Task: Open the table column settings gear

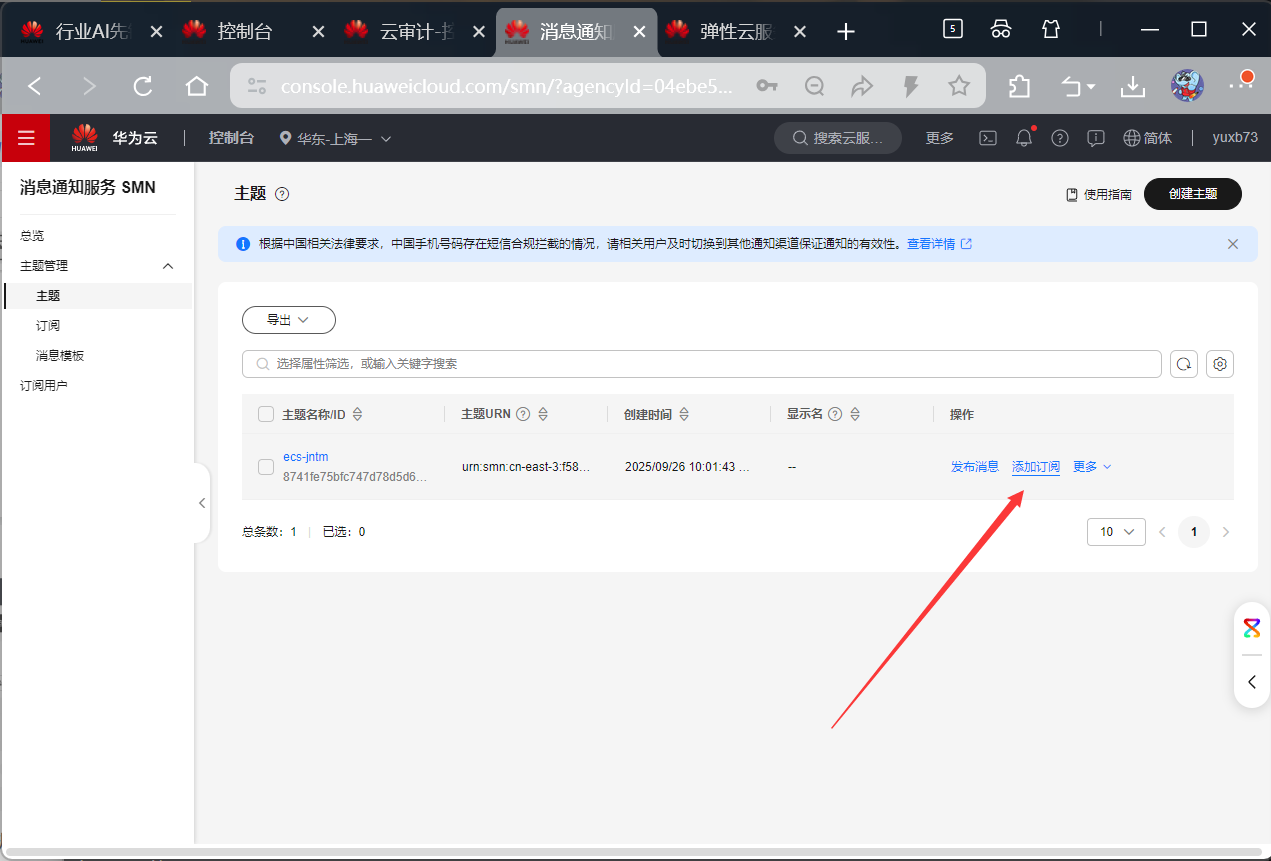Action: point(1220,364)
